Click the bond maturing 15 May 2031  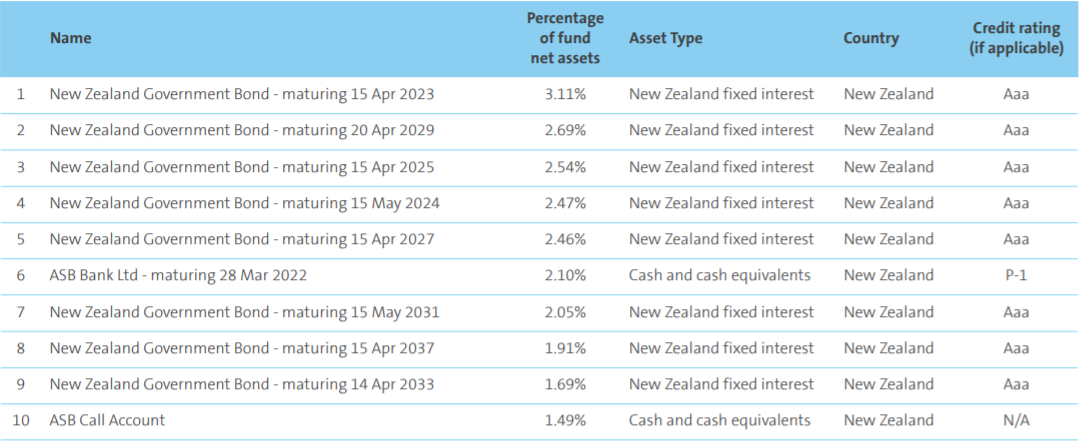point(244,312)
